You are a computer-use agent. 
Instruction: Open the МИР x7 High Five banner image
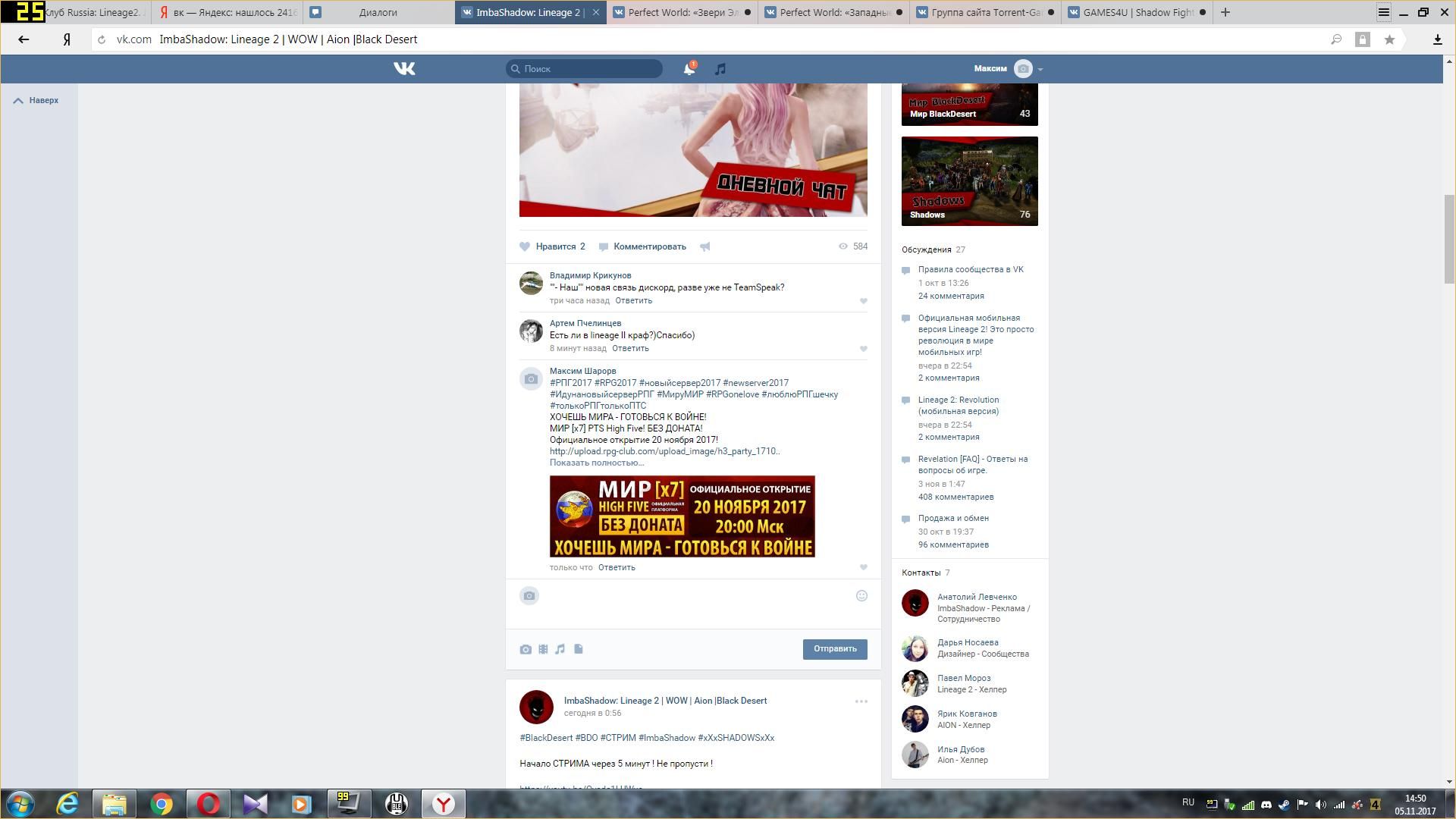point(682,516)
